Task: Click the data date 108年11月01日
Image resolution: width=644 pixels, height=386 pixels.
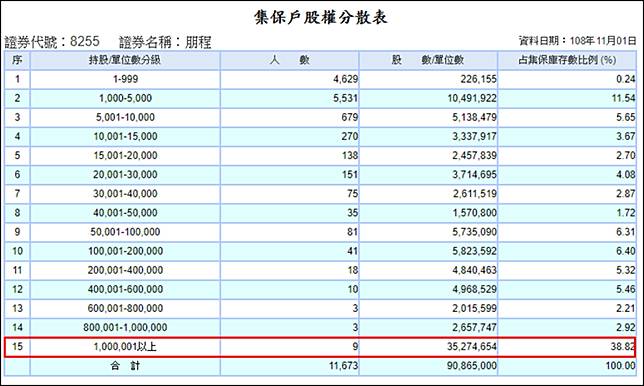Action: [x=603, y=41]
